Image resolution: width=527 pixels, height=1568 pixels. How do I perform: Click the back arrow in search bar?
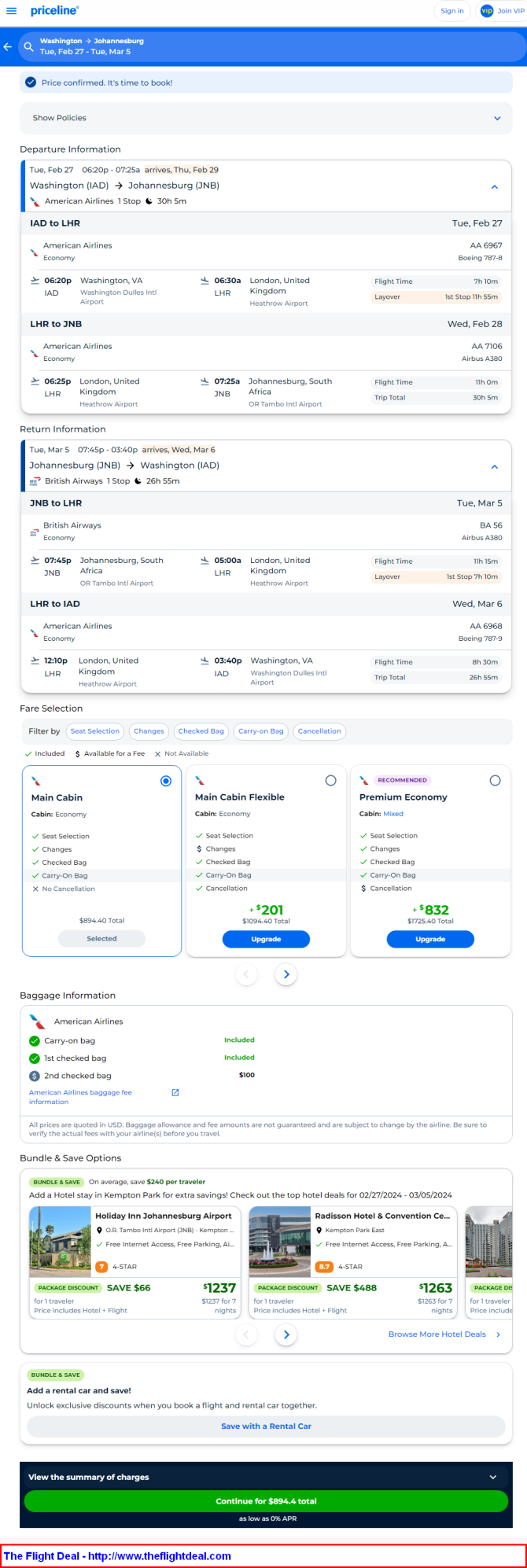8,47
